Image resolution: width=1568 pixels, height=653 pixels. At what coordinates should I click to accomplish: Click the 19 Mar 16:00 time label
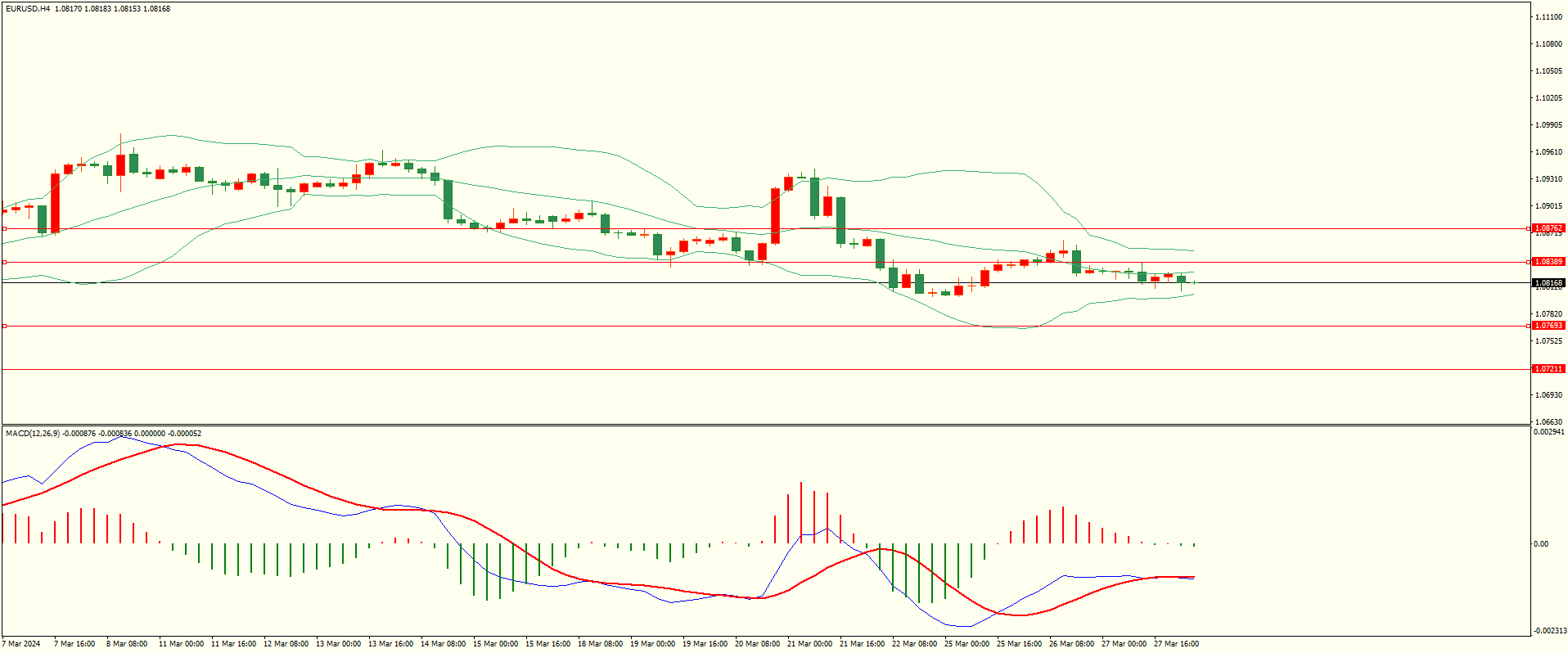click(x=705, y=644)
